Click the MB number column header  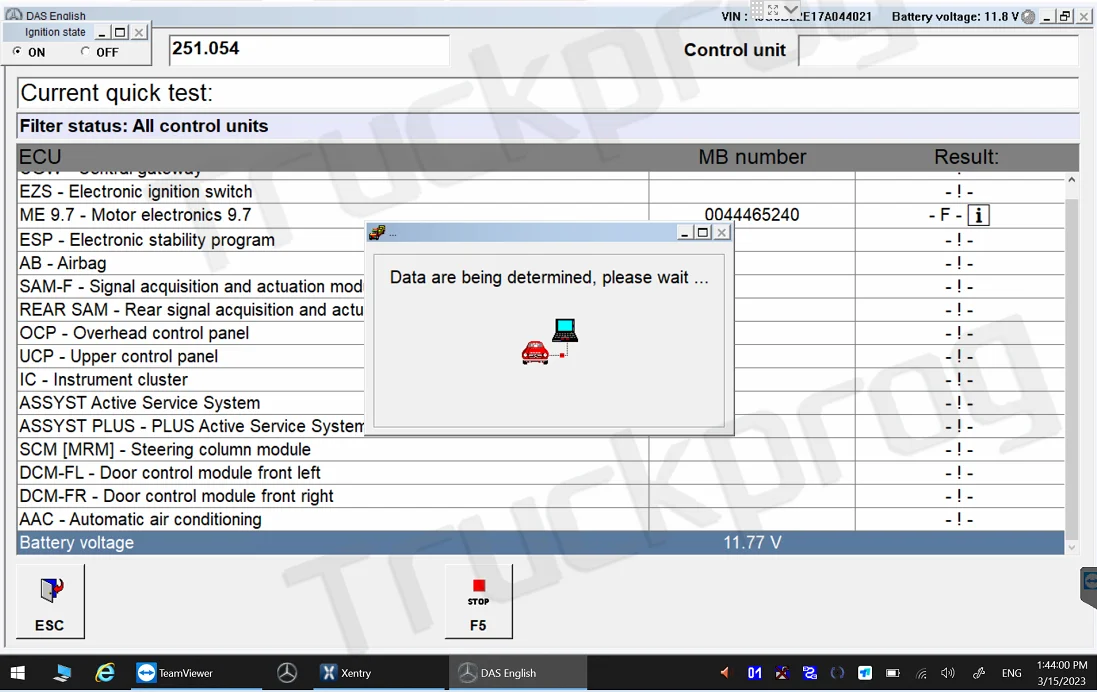[x=752, y=157]
